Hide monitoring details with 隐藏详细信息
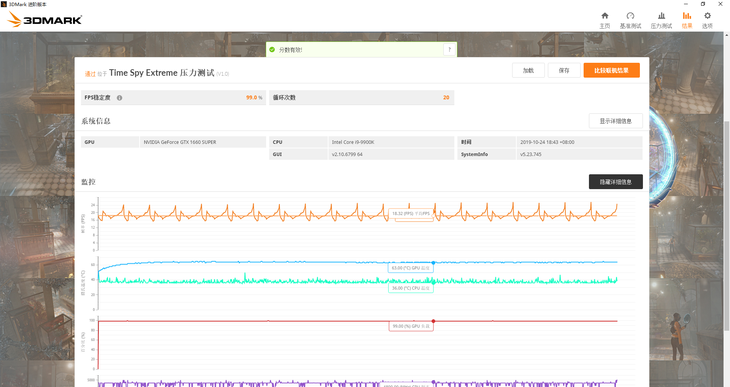The image size is (730, 387). click(x=615, y=182)
